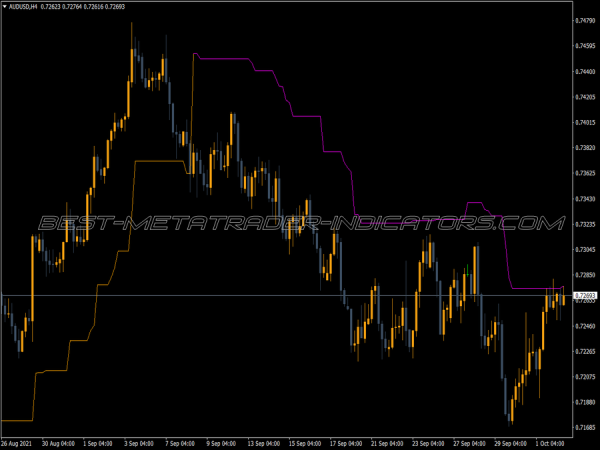600x450 pixels.
Task: Click the current price tag on price axis
Action: pyautogui.click(x=584, y=297)
